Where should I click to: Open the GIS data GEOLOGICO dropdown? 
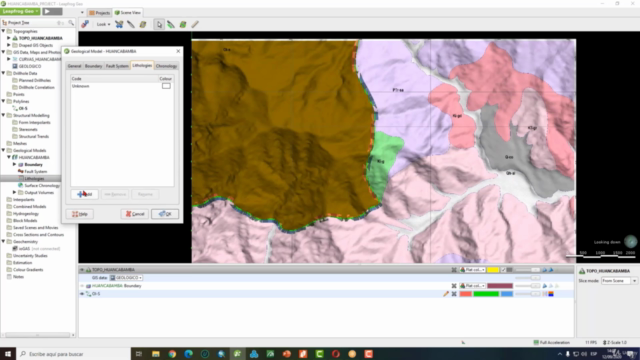point(126,278)
